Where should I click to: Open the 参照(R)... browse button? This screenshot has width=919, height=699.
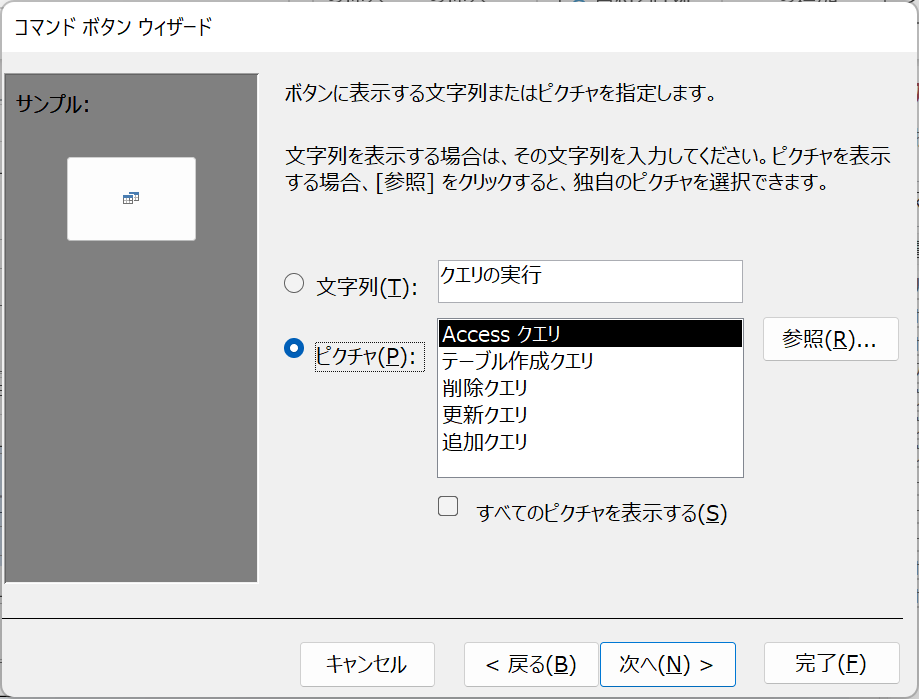pos(830,339)
